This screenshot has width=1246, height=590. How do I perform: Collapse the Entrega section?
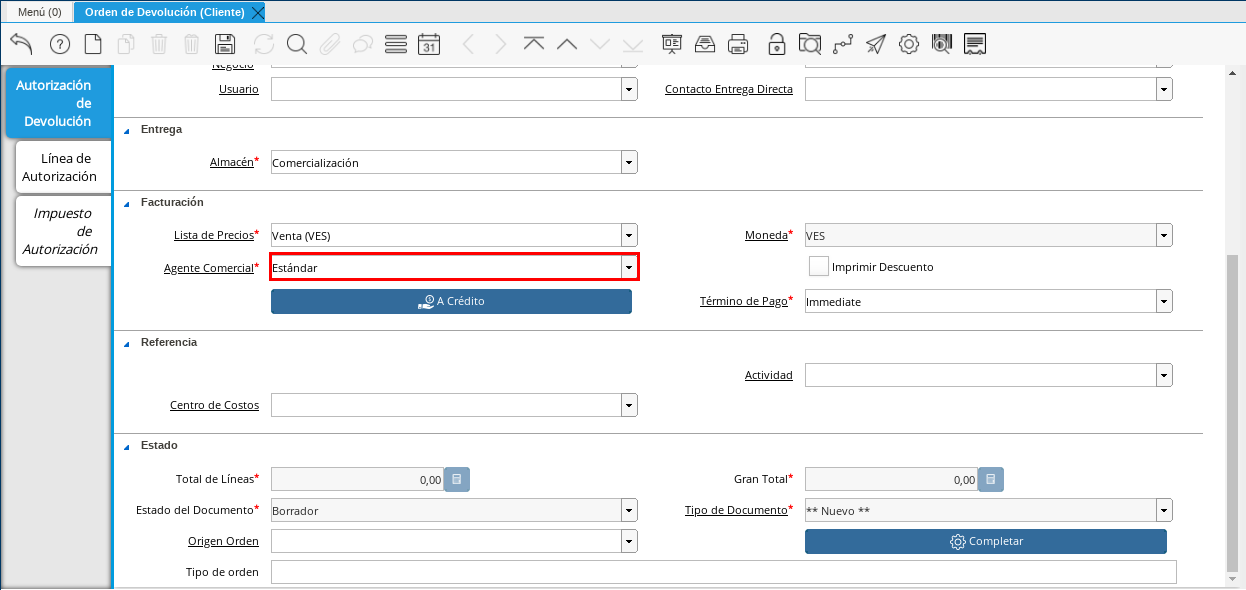coord(127,130)
